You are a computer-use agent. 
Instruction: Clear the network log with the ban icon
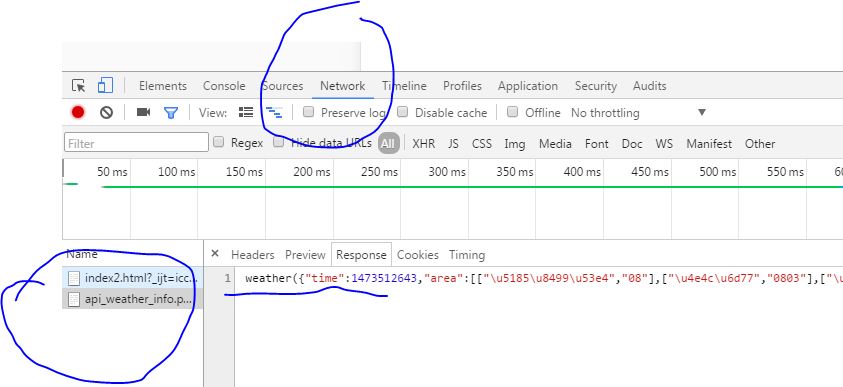[106, 112]
